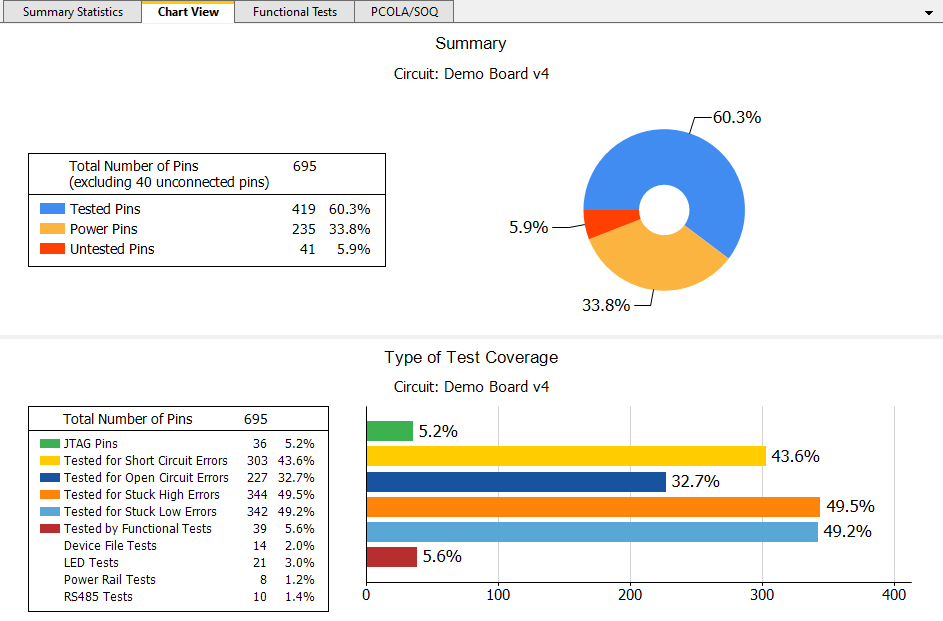This screenshot has width=943, height=621.
Task: Click the red 5.6% functional tests bar
Action: click(x=391, y=556)
